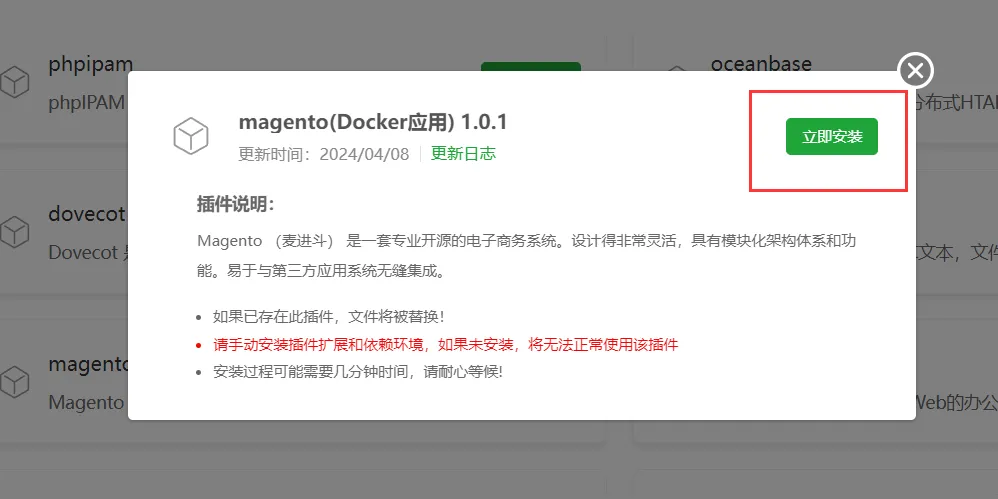Click the red manual-install warning line
Screen dimensions: 998x499
click(445, 344)
